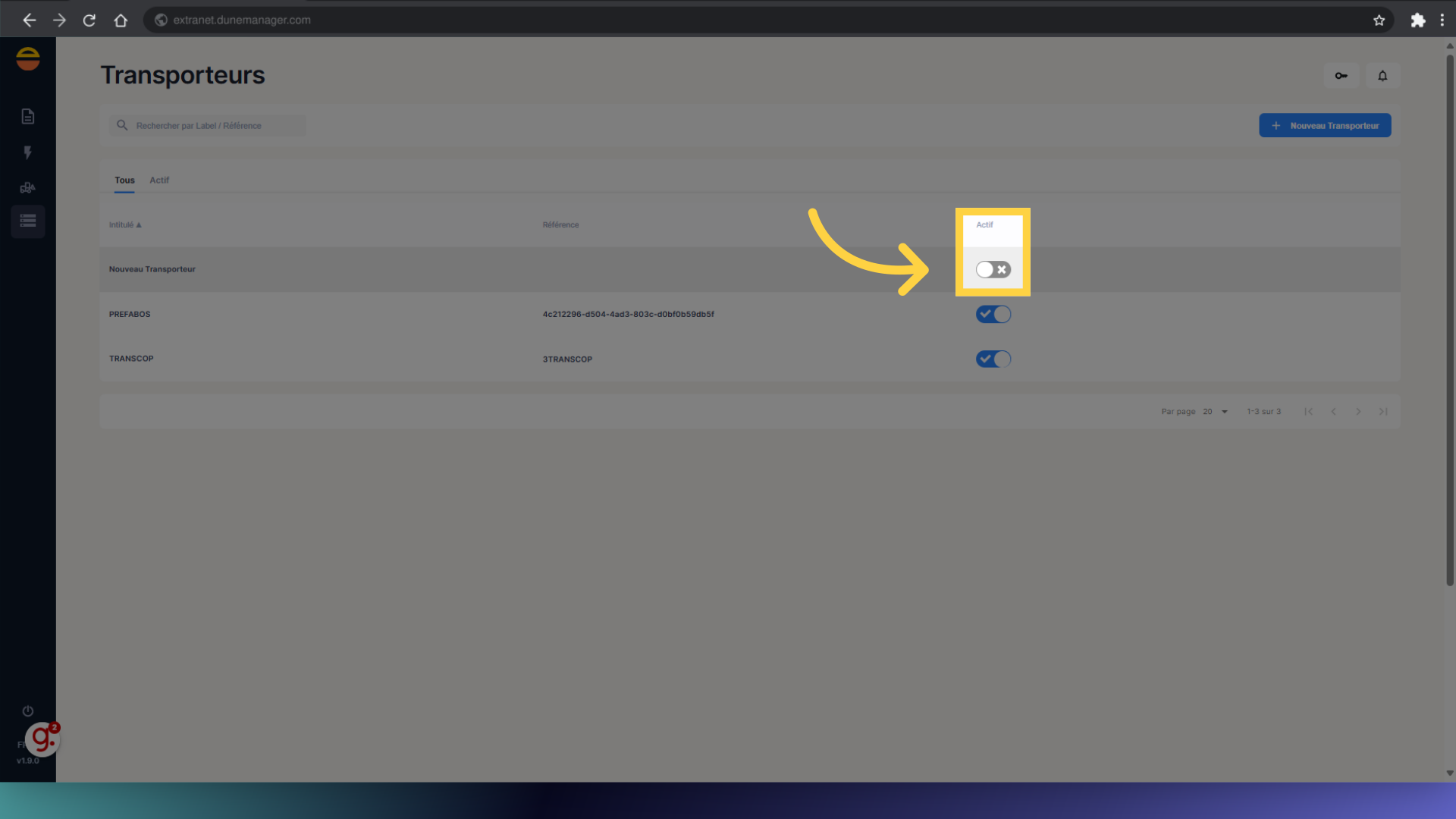Open the key icon button

(1341, 76)
